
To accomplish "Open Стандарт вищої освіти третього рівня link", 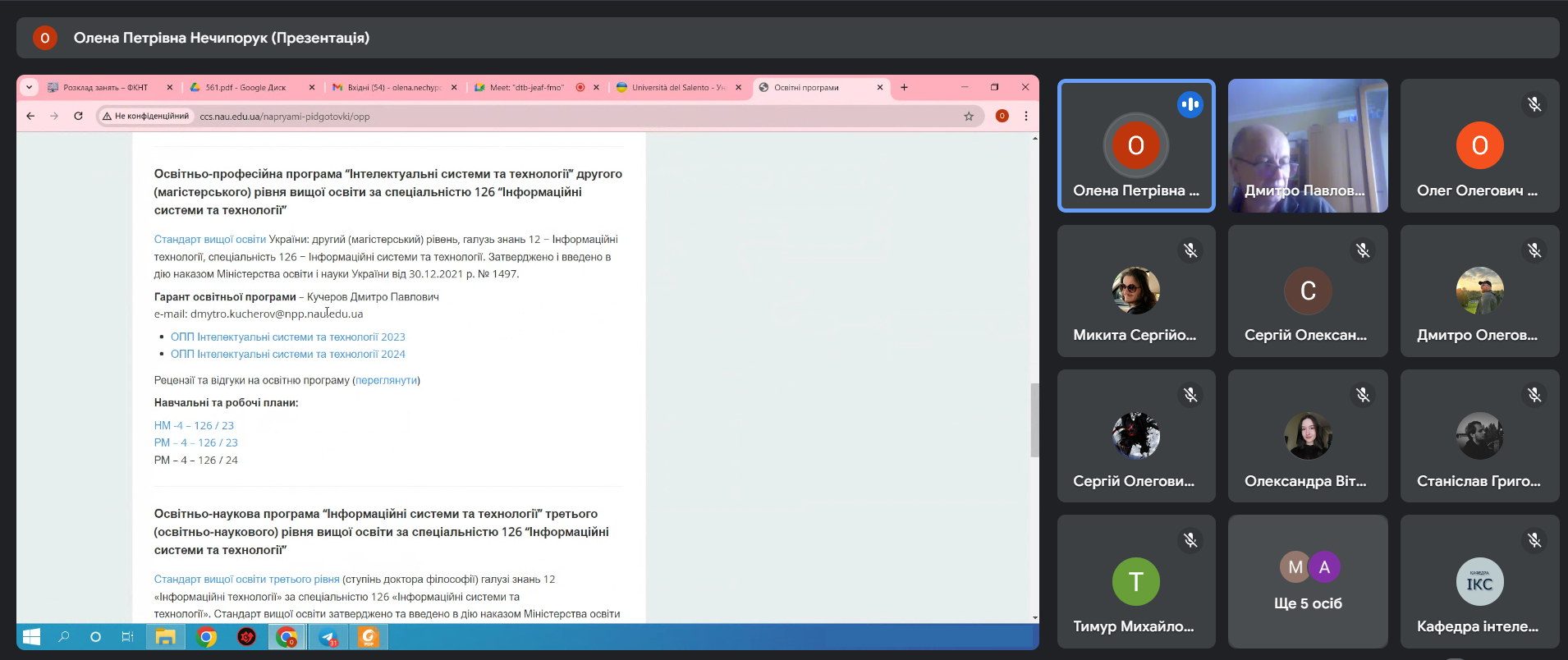I will click(247, 580).
